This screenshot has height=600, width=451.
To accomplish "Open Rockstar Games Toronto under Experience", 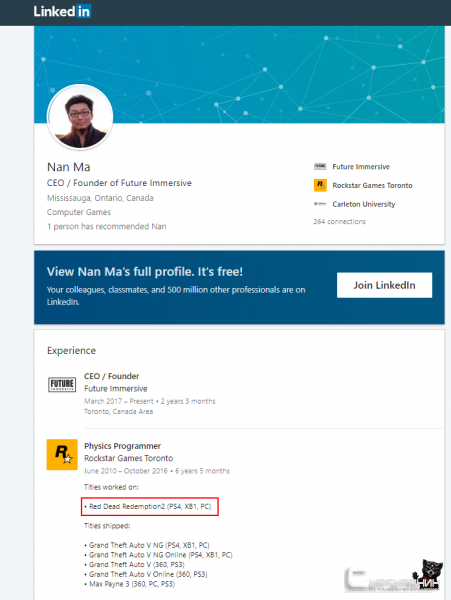I will (x=129, y=458).
